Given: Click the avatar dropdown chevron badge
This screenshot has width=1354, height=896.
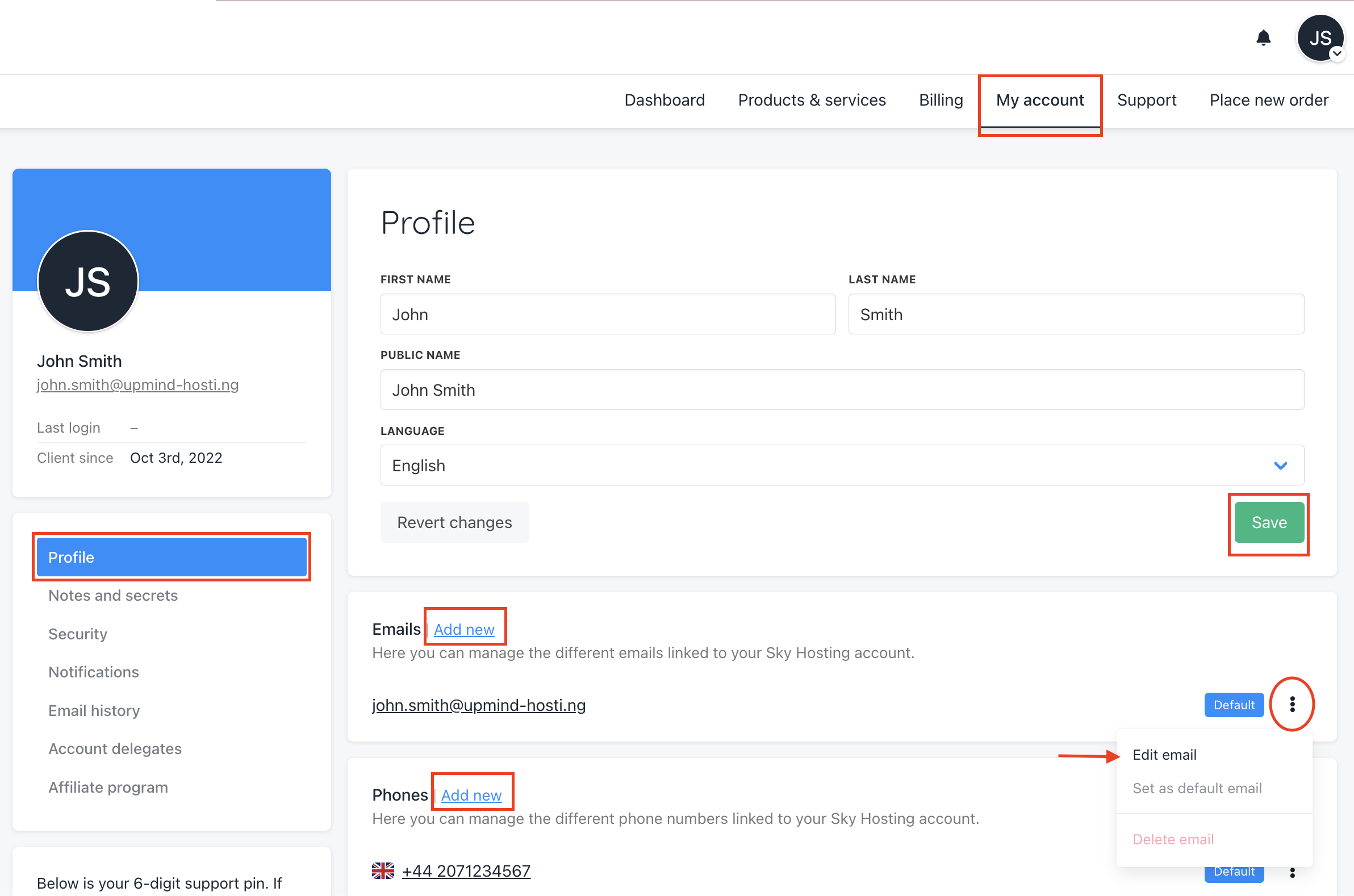Looking at the screenshot, I should coord(1337,54).
